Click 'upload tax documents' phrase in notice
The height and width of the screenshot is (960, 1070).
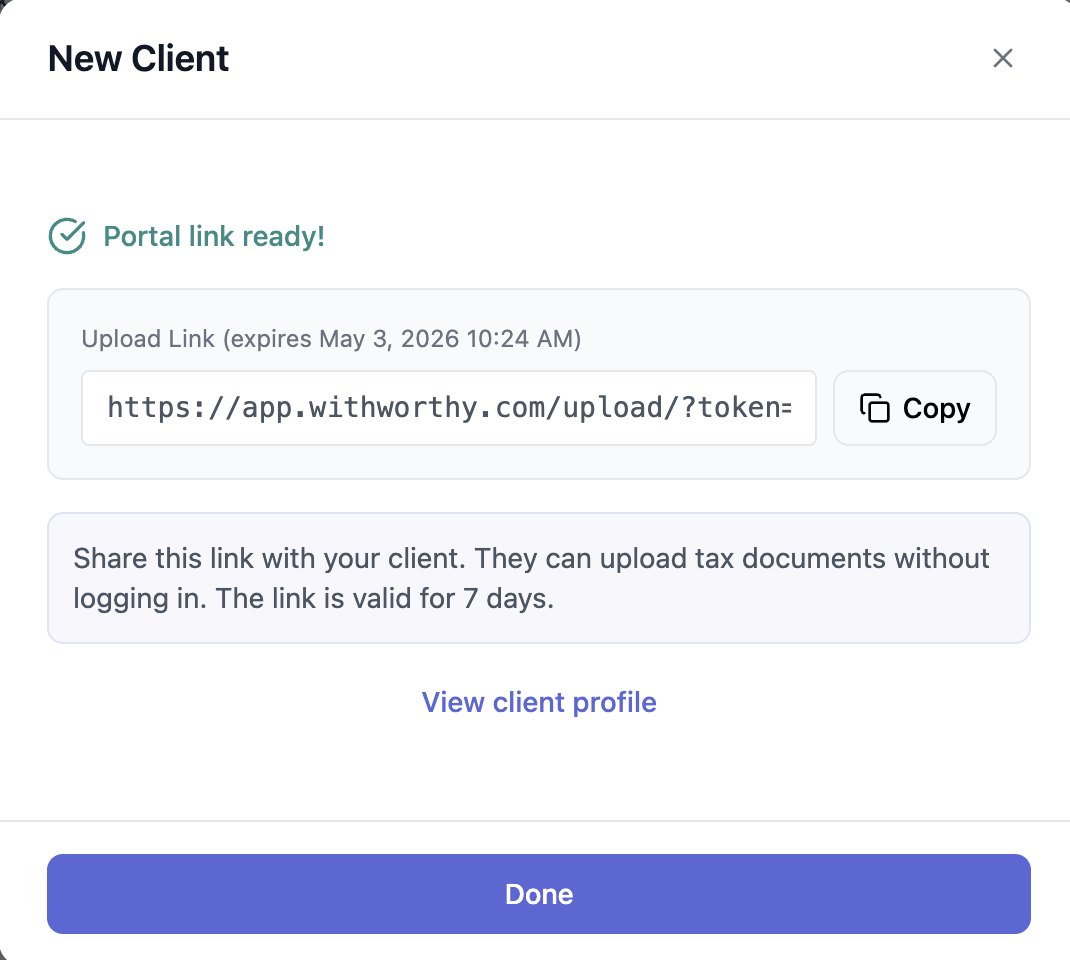pos(742,558)
